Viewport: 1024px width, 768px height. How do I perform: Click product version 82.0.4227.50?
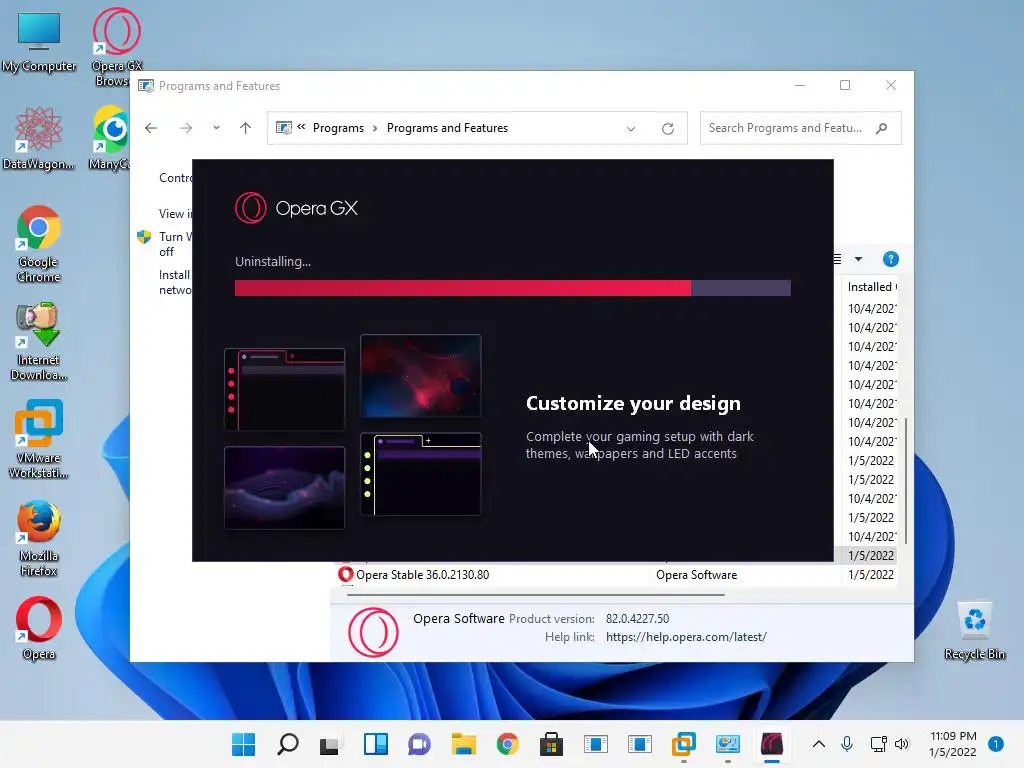(637, 618)
